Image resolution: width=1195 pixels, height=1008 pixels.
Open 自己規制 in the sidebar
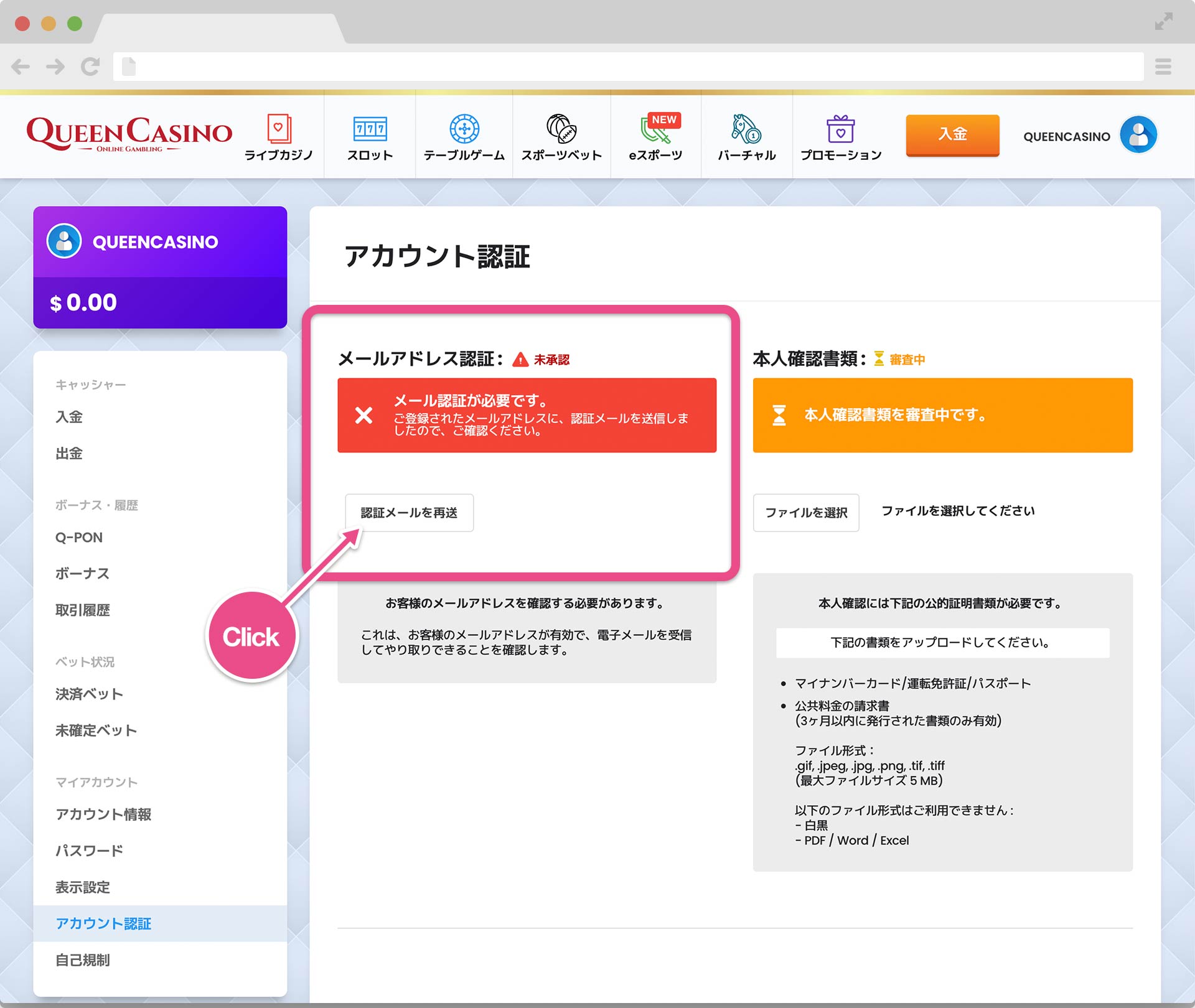(83, 960)
